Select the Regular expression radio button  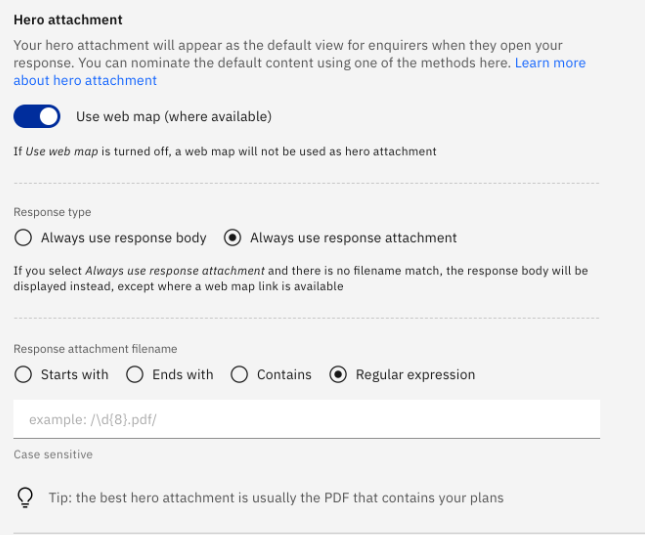point(338,375)
